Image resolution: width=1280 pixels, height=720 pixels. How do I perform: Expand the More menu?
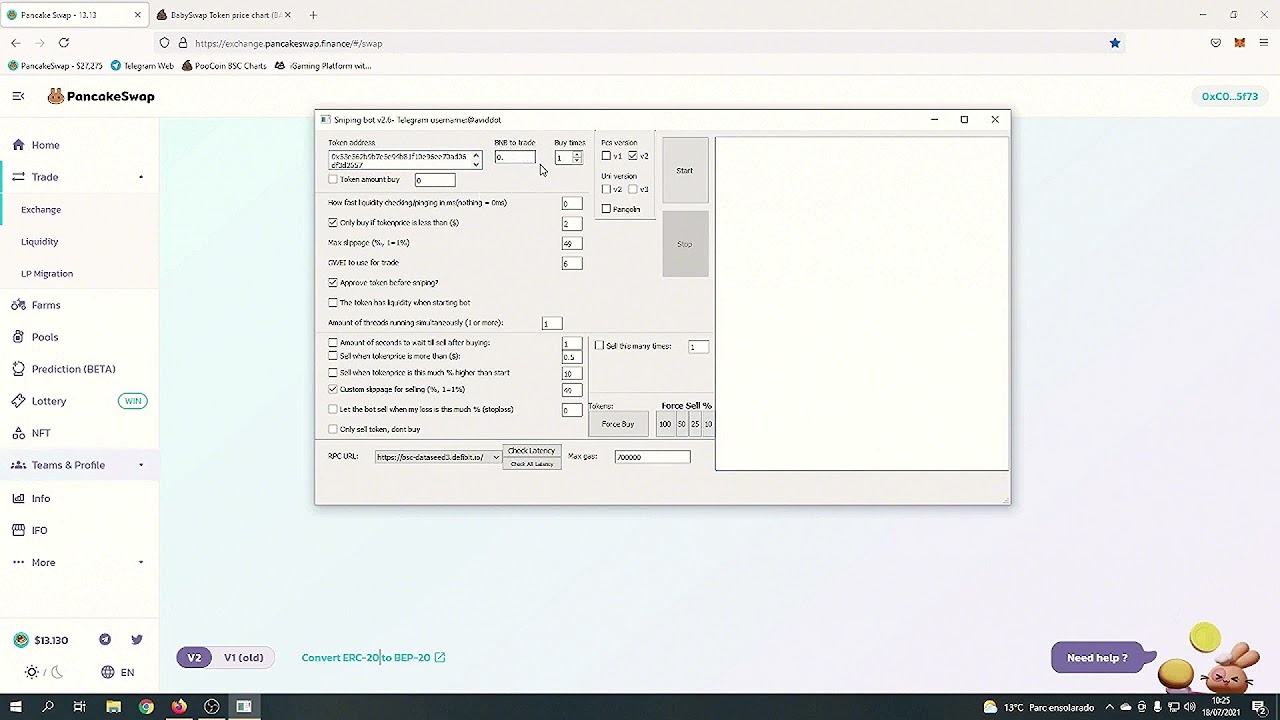coord(141,562)
